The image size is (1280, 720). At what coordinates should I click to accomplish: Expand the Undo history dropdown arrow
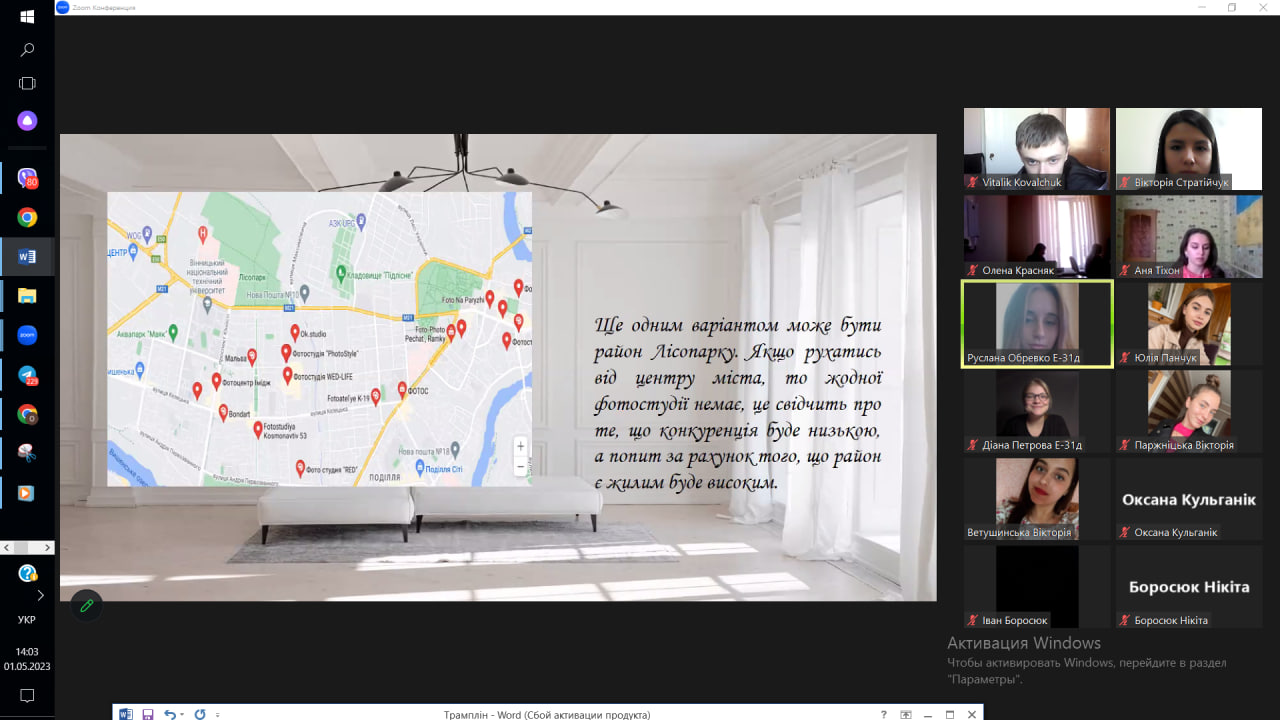(x=182, y=715)
